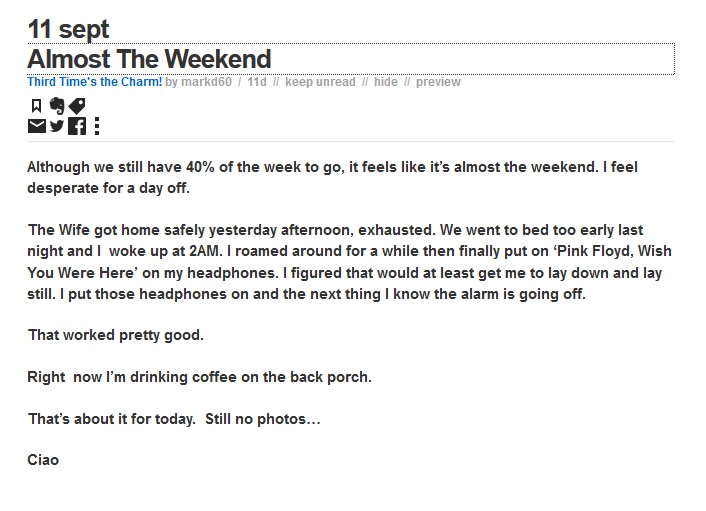Click the tag label icon
Screen dimensions: 706x511
point(77,106)
